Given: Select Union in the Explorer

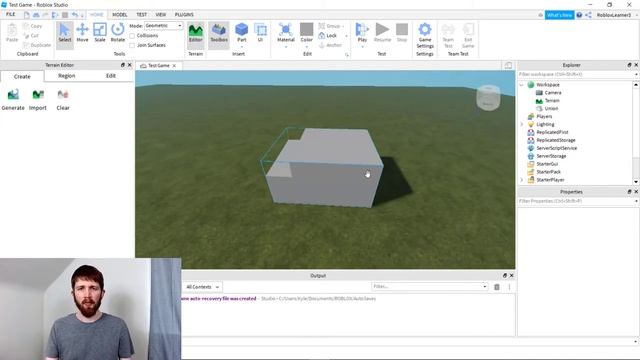Looking at the screenshot, I should (x=551, y=109).
